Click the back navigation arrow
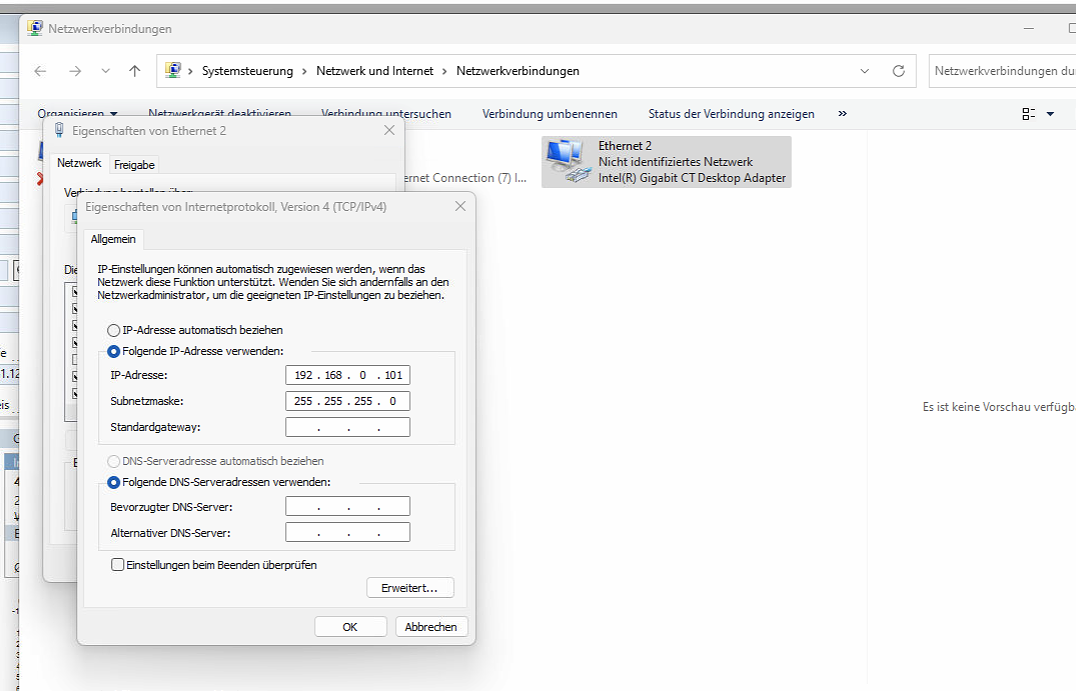 [x=40, y=71]
